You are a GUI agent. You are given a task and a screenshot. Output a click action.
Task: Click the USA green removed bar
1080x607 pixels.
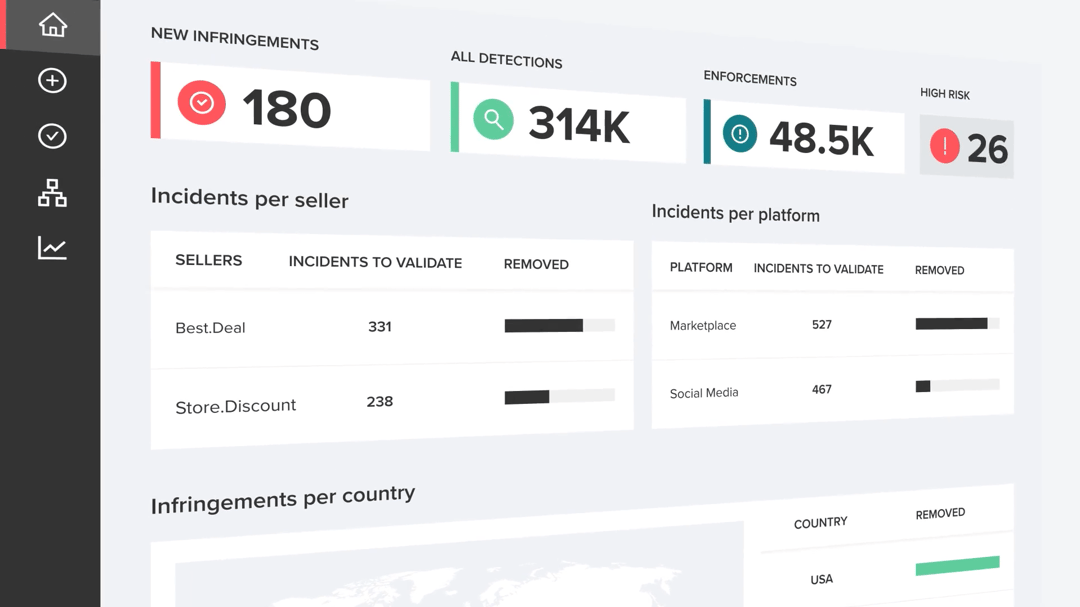click(957, 566)
